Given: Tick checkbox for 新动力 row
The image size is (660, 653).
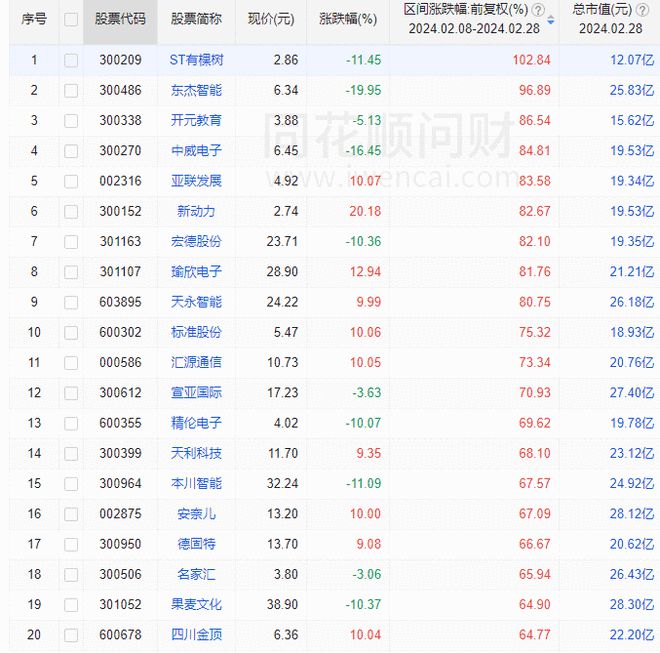Looking at the screenshot, I should (x=71, y=211).
